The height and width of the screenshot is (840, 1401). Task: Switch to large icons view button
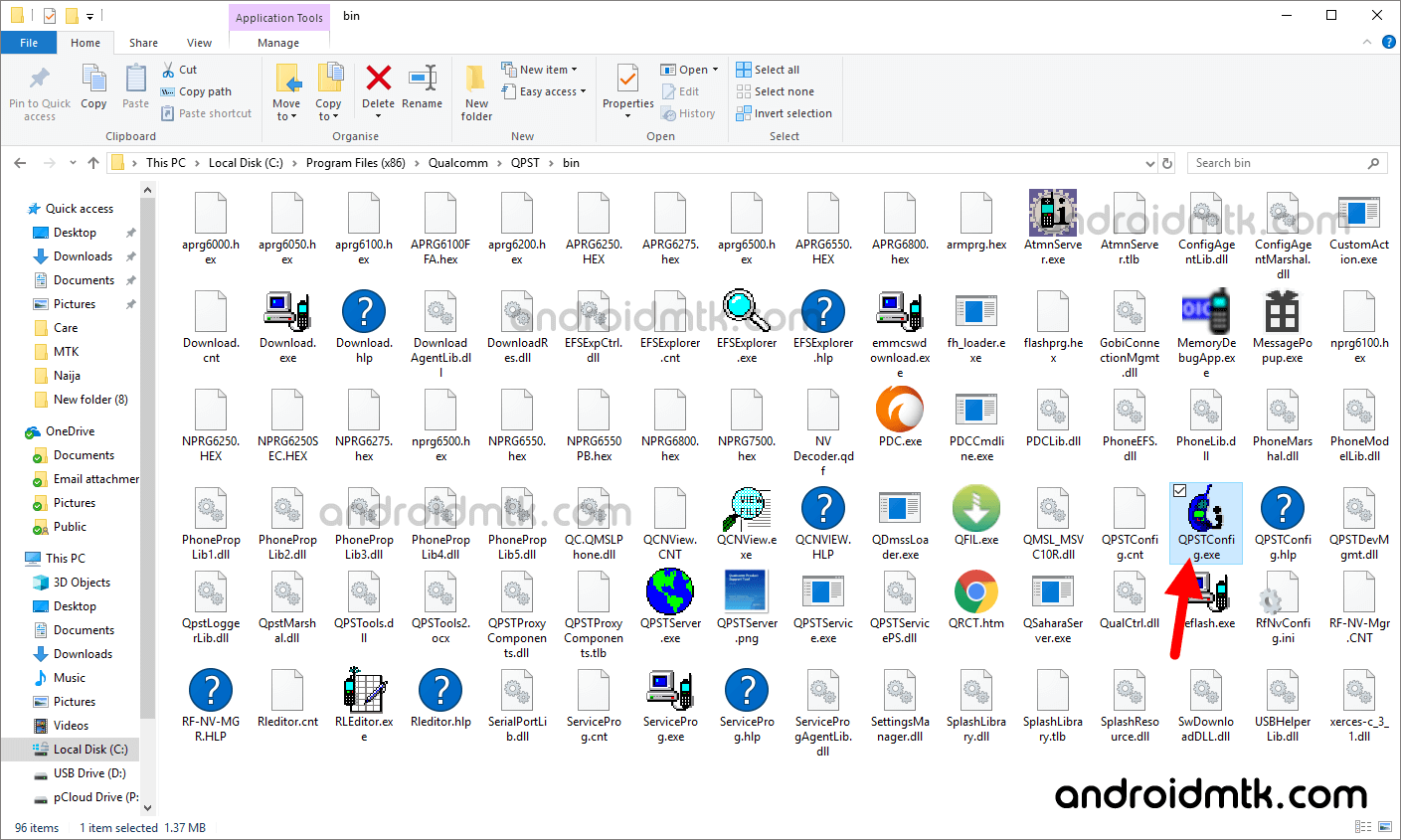[x=1383, y=827]
